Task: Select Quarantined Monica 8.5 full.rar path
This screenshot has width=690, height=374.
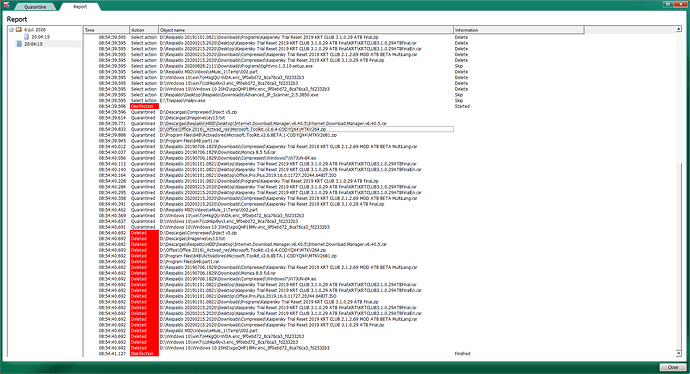Action: pos(218,152)
